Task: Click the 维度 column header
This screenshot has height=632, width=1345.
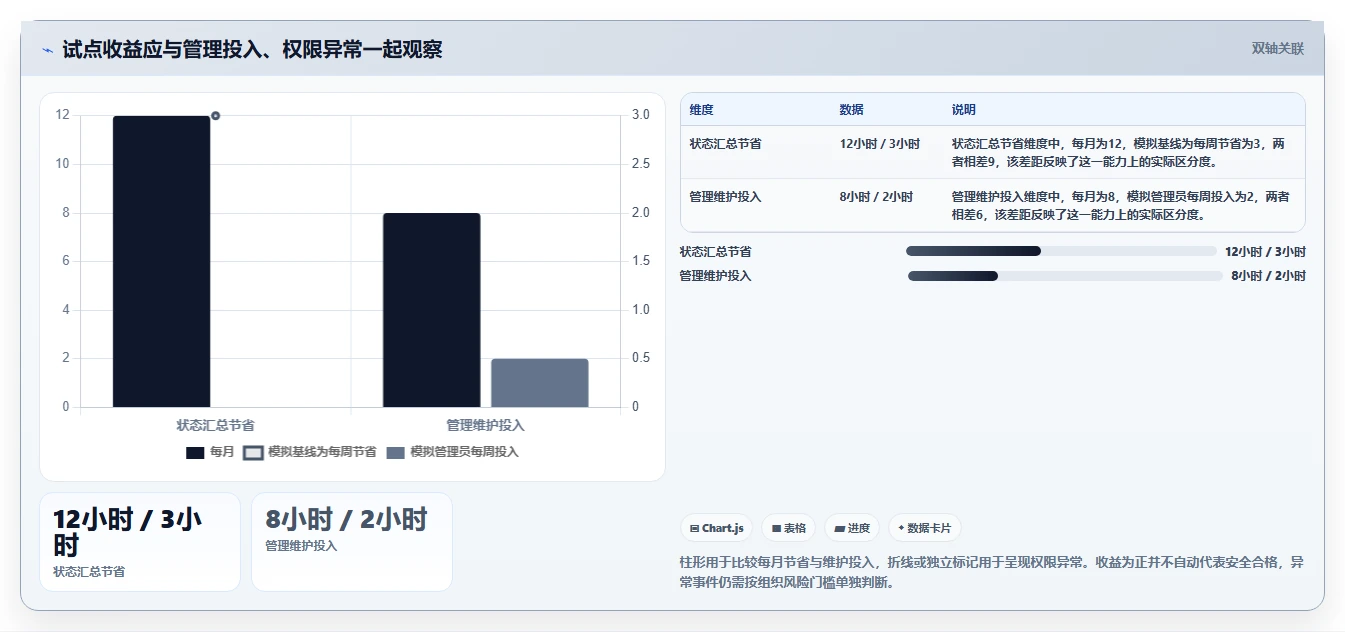Action: coord(702,110)
